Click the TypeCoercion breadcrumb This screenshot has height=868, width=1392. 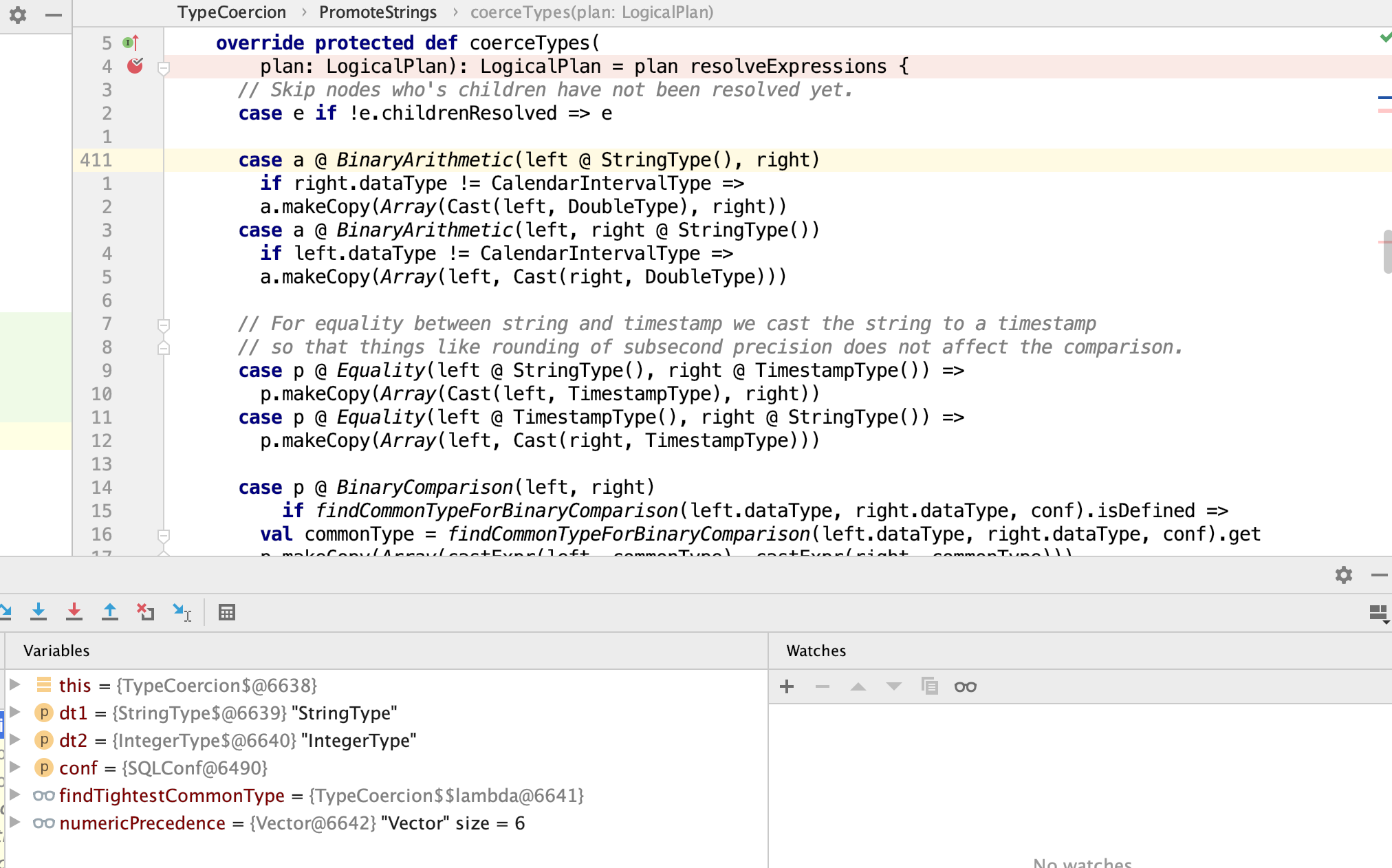coord(232,12)
